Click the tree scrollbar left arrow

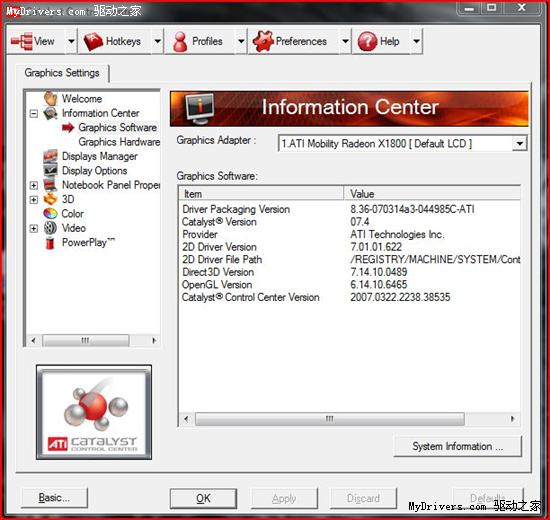33,340
